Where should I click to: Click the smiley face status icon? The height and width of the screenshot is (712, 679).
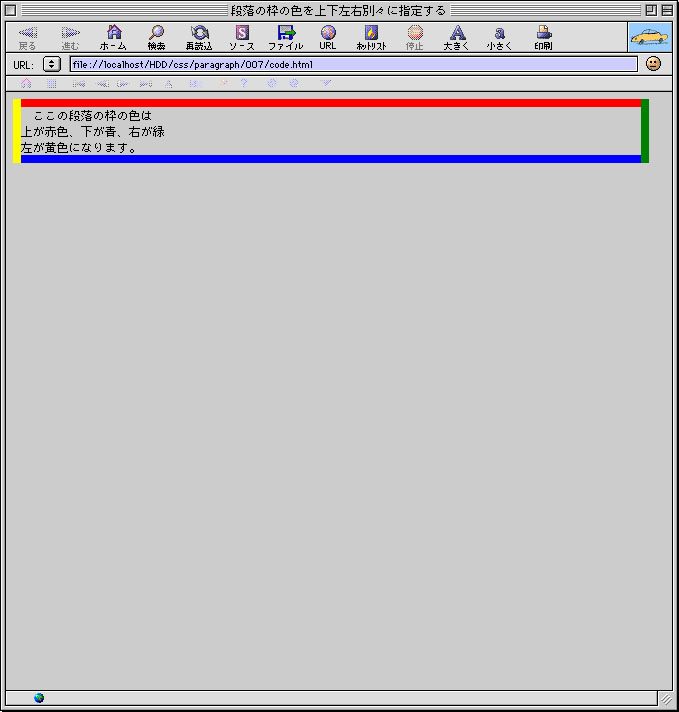[653, 64]
